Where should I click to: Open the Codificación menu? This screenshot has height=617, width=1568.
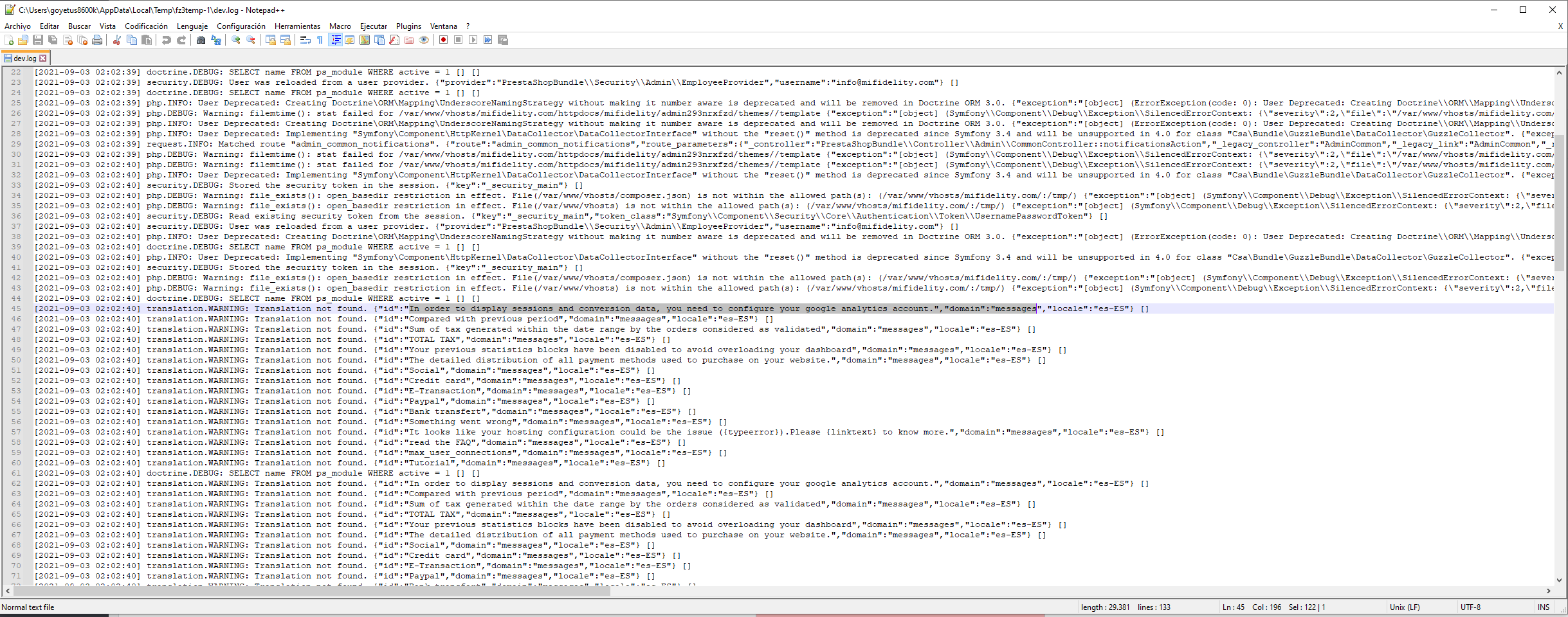tap(146, 26)
